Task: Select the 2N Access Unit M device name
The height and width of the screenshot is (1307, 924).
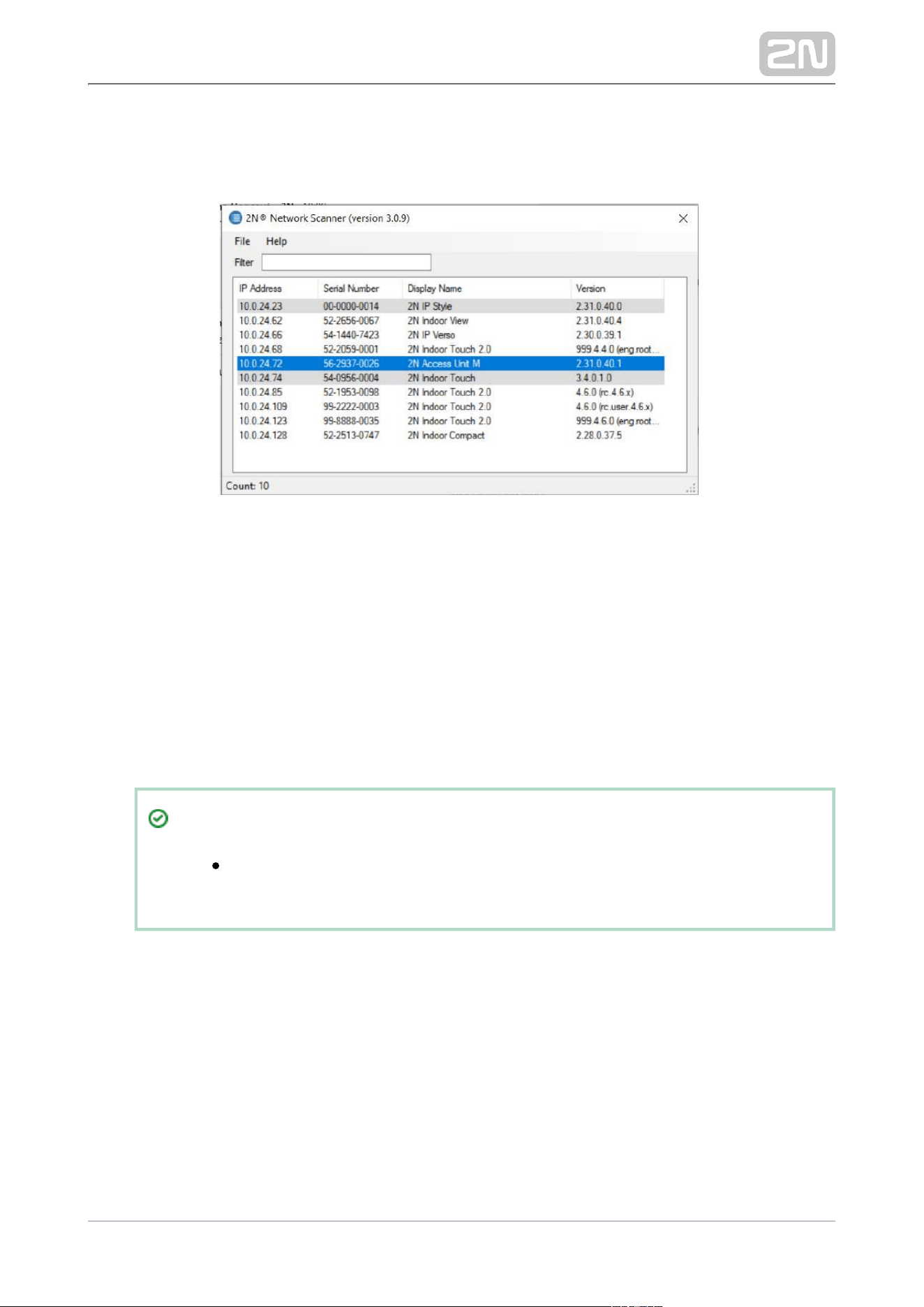Action: 444,364
